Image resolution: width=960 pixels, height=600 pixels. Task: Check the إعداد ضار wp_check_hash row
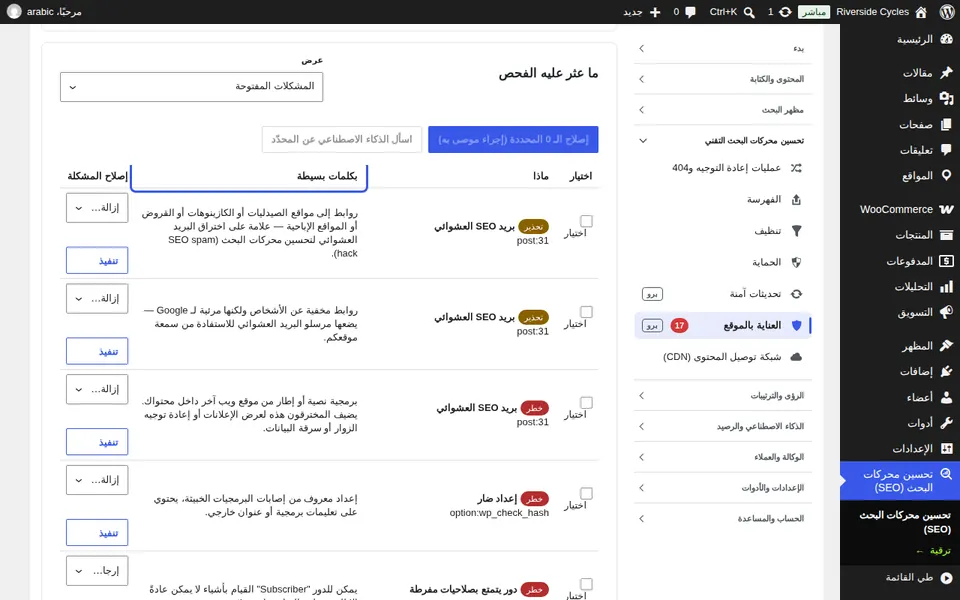pos(587,493)
